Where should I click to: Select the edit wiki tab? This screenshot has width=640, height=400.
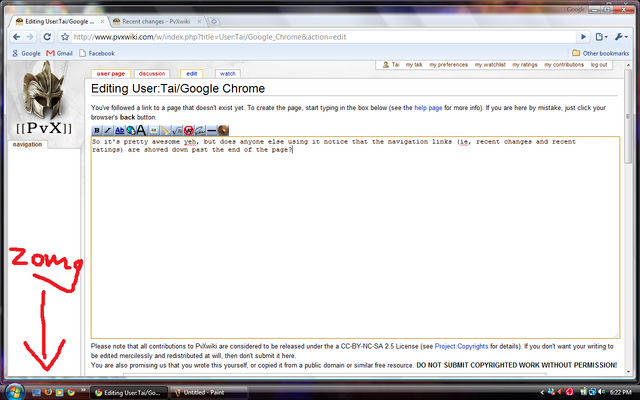(191, 73)
